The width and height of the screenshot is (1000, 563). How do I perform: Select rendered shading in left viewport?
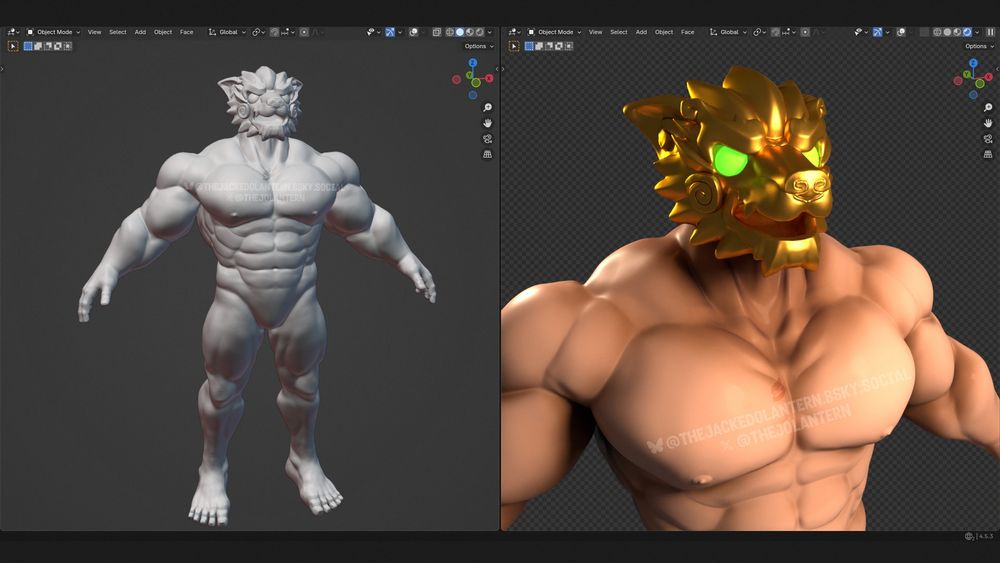480,32
